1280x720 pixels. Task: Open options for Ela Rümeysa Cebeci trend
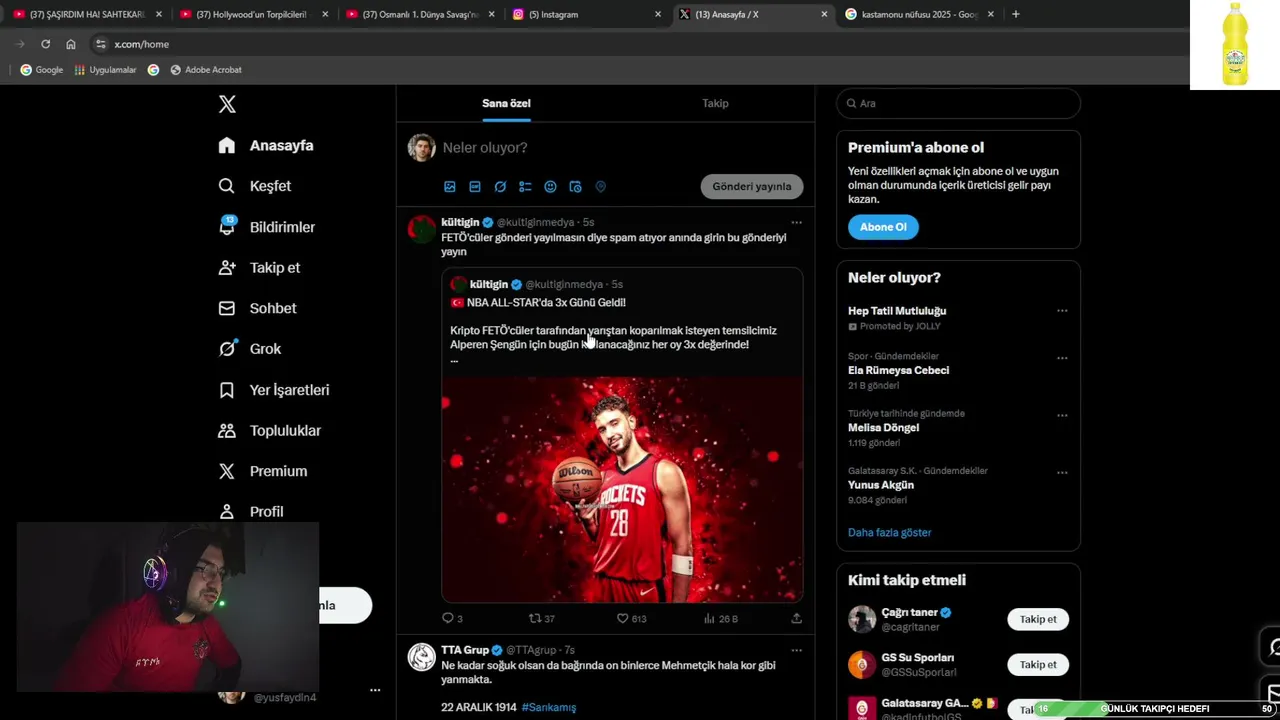pos(1062,358)
